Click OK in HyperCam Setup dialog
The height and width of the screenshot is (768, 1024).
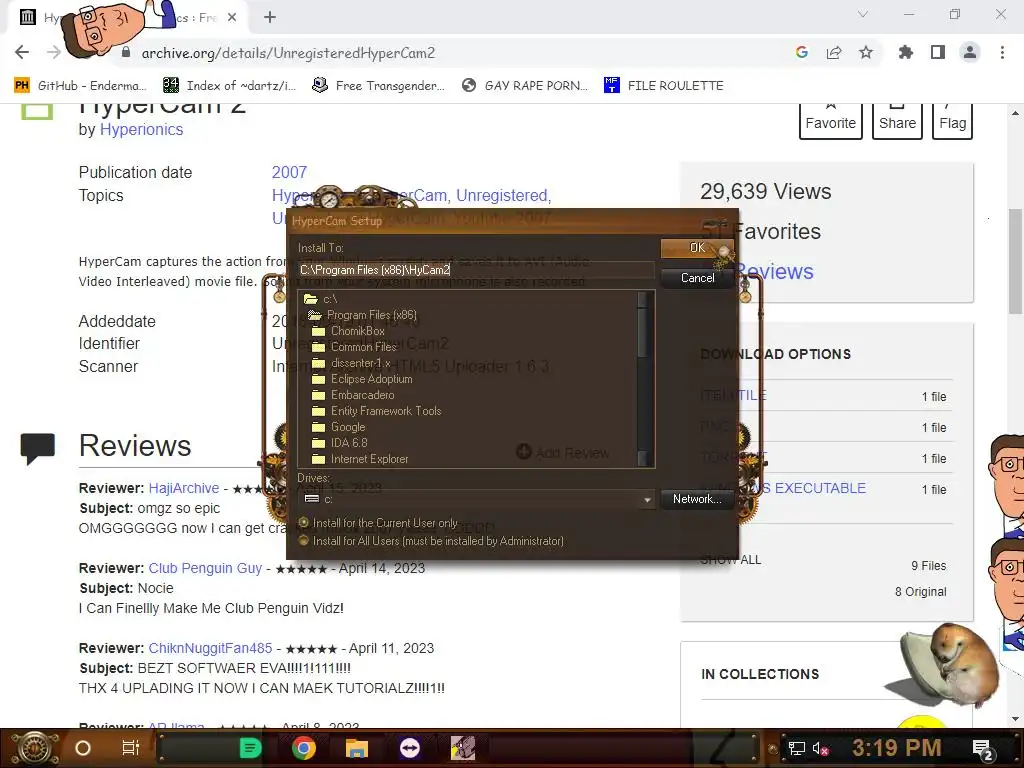pos(697,248)
